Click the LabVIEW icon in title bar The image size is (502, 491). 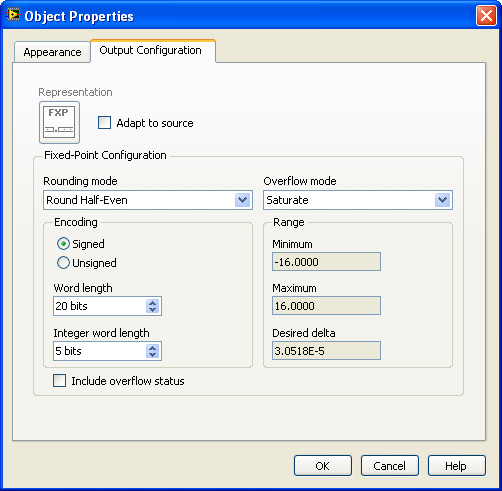[x=13, y=15]
